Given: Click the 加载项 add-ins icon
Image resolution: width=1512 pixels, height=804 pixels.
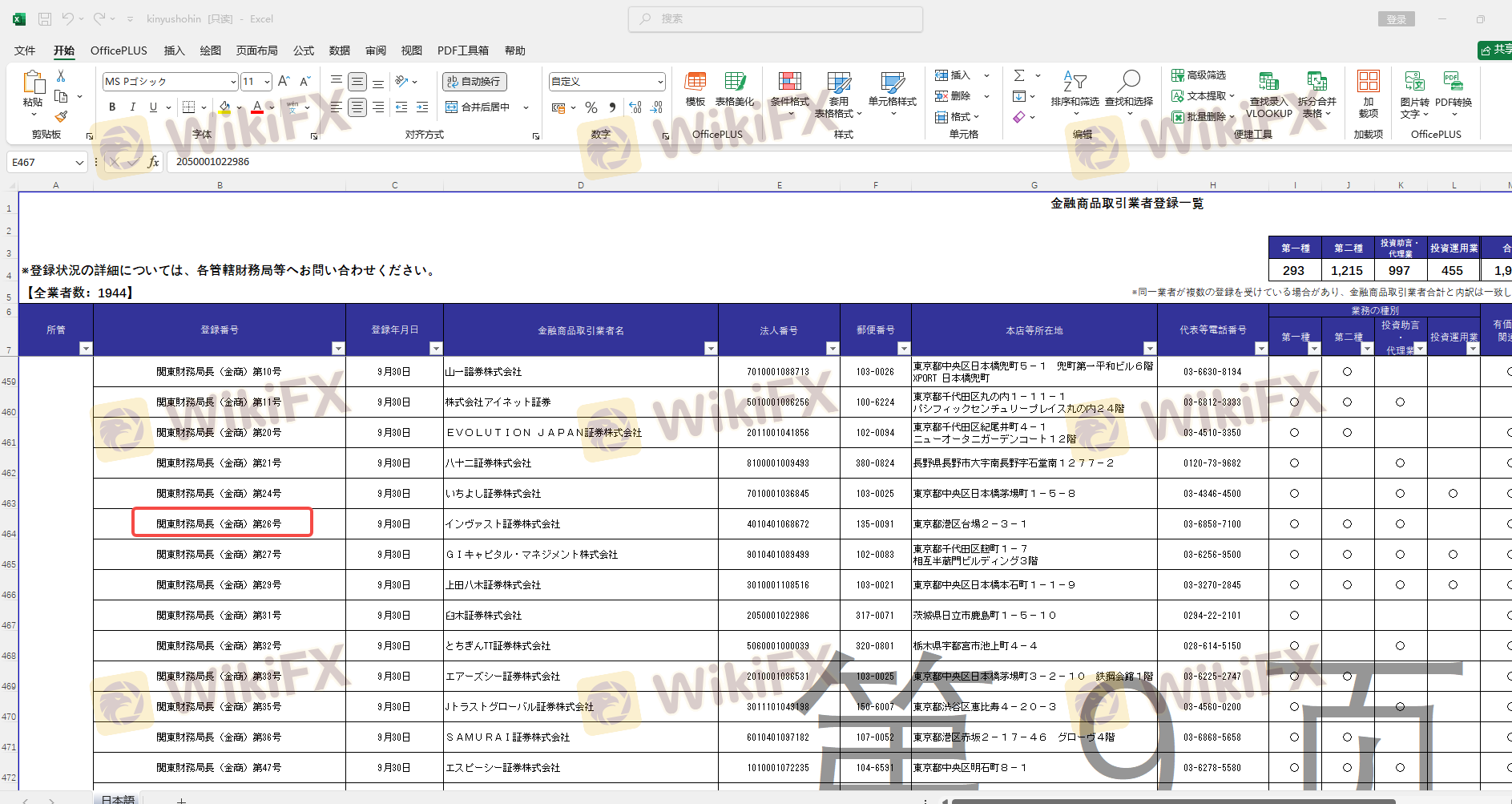Looking at the screenshot, I should [x=1368, y=88].
